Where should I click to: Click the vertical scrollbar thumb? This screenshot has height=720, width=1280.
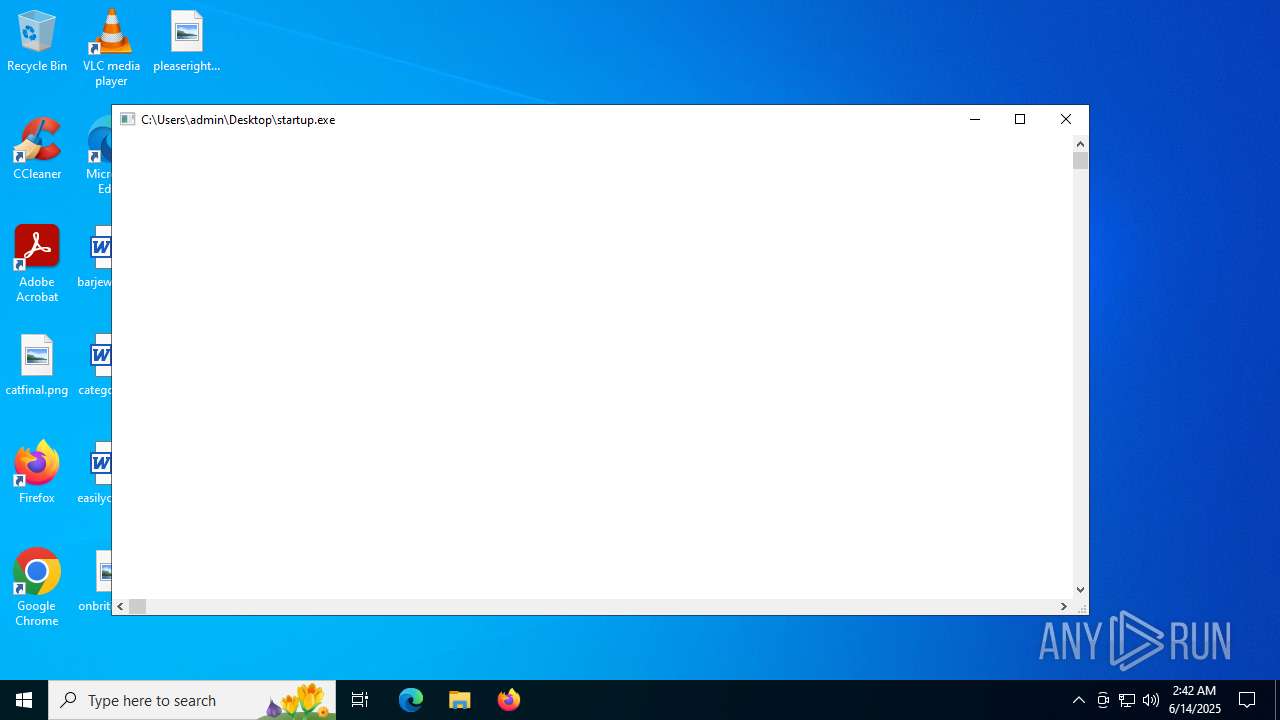pos(1080,160)
